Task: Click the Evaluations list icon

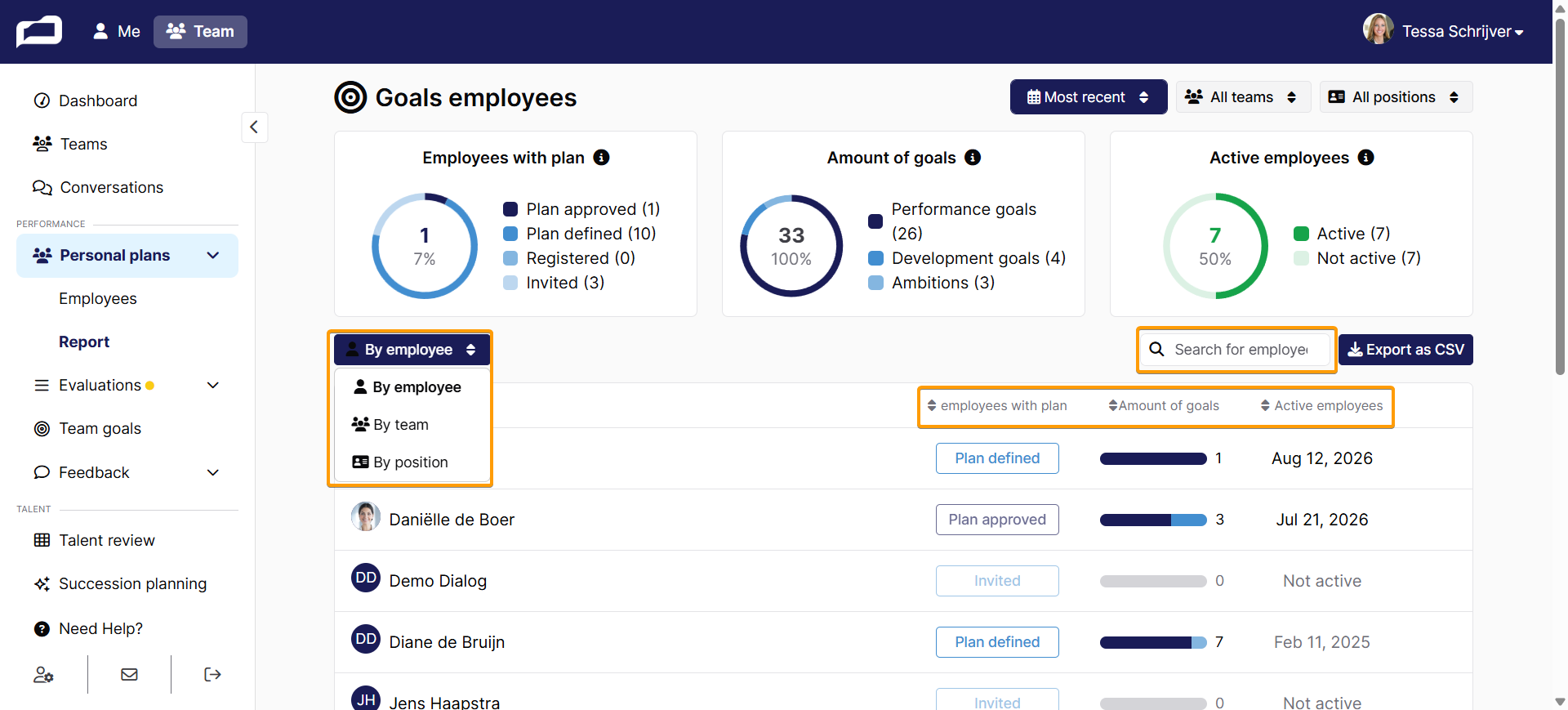Action: coord(42,386)
